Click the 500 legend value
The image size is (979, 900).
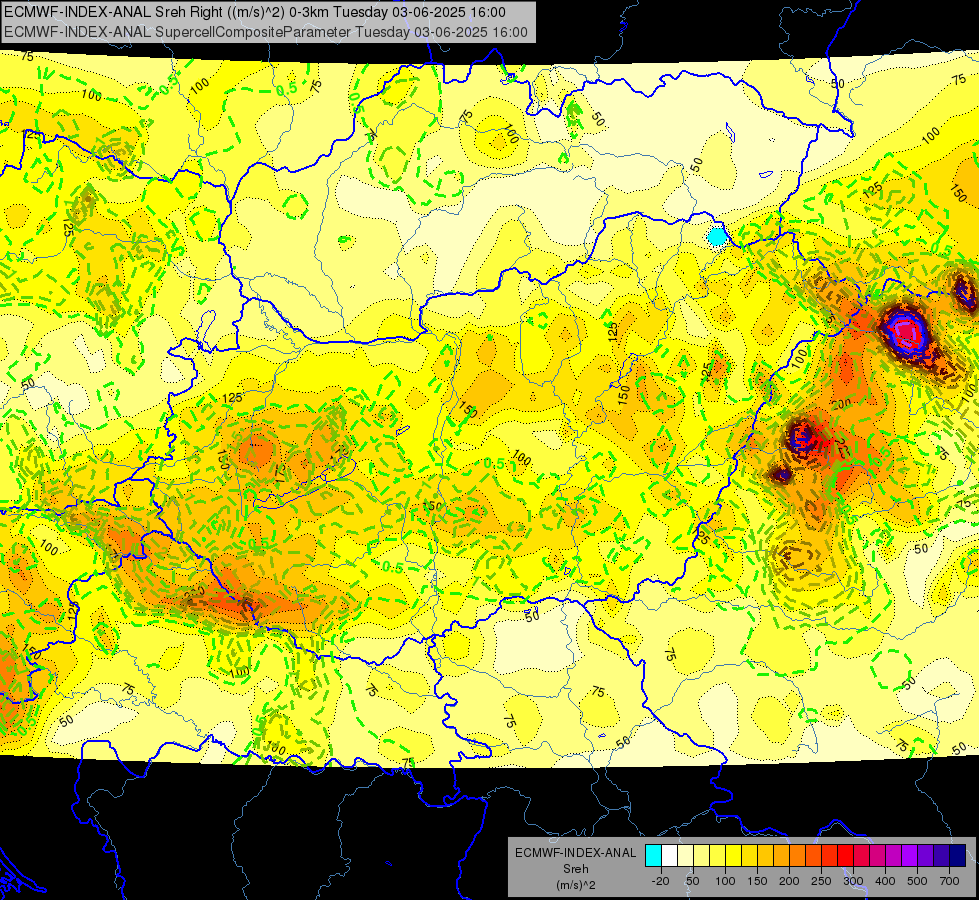point(917,881)
